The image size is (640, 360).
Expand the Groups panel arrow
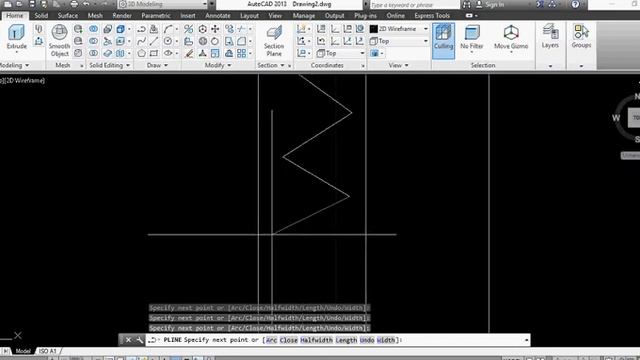pos(581,66)
